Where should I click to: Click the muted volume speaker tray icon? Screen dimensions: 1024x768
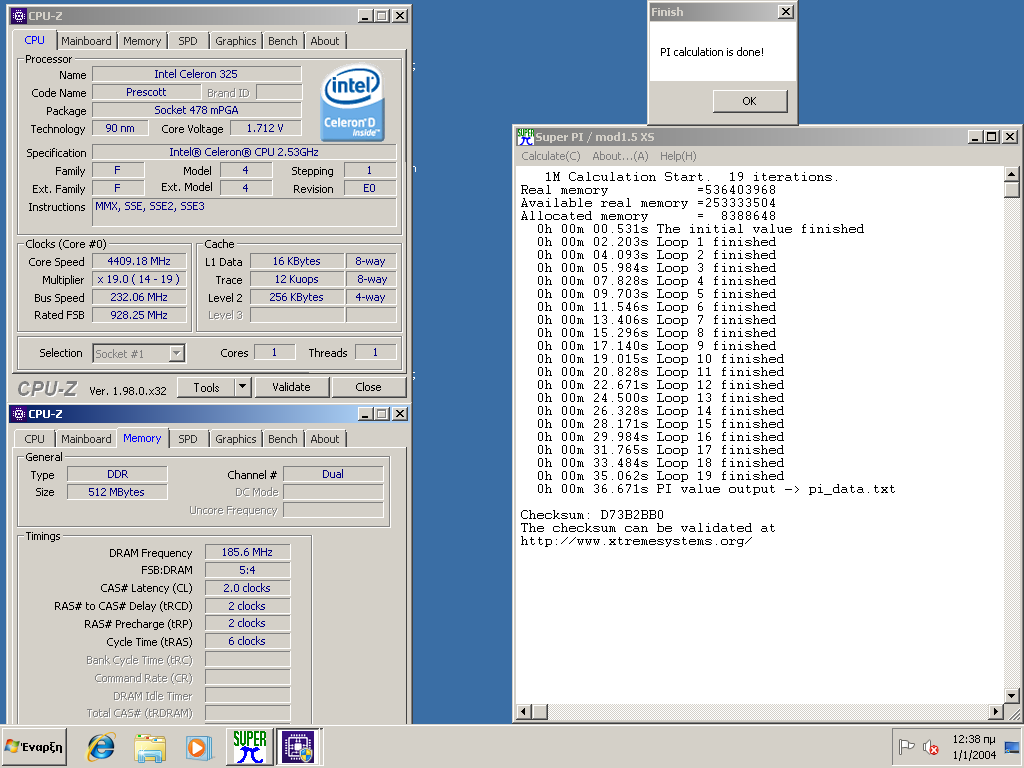click(x=930, y=746)
